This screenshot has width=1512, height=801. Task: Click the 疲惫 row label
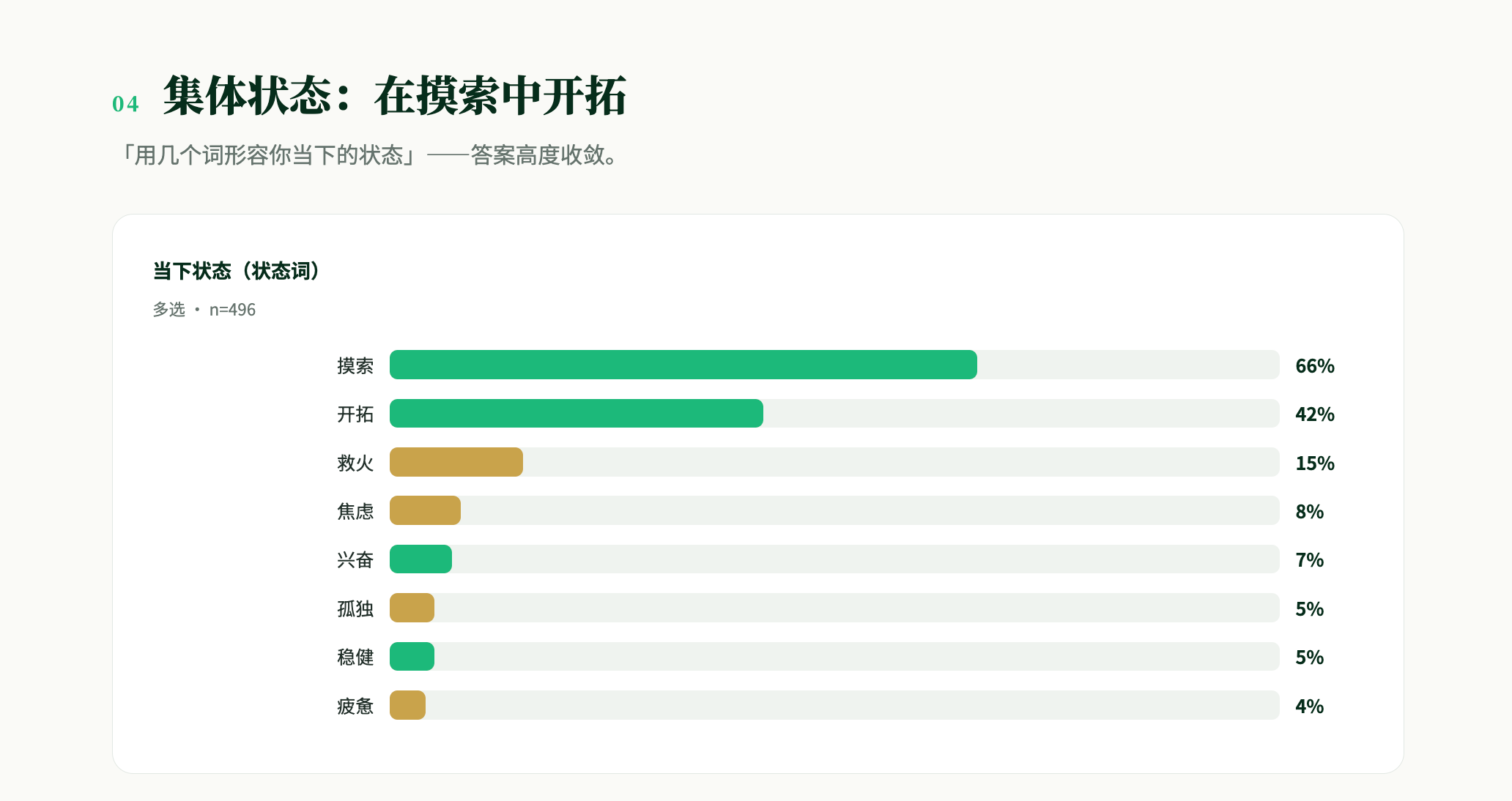point(355,706)
